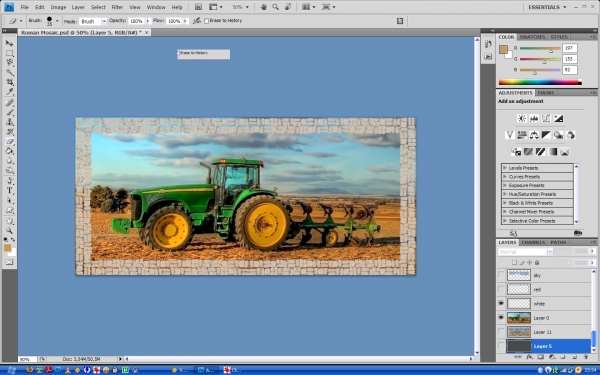
Task: Click the foreground color swatch in Color panel
Action: 503,49
